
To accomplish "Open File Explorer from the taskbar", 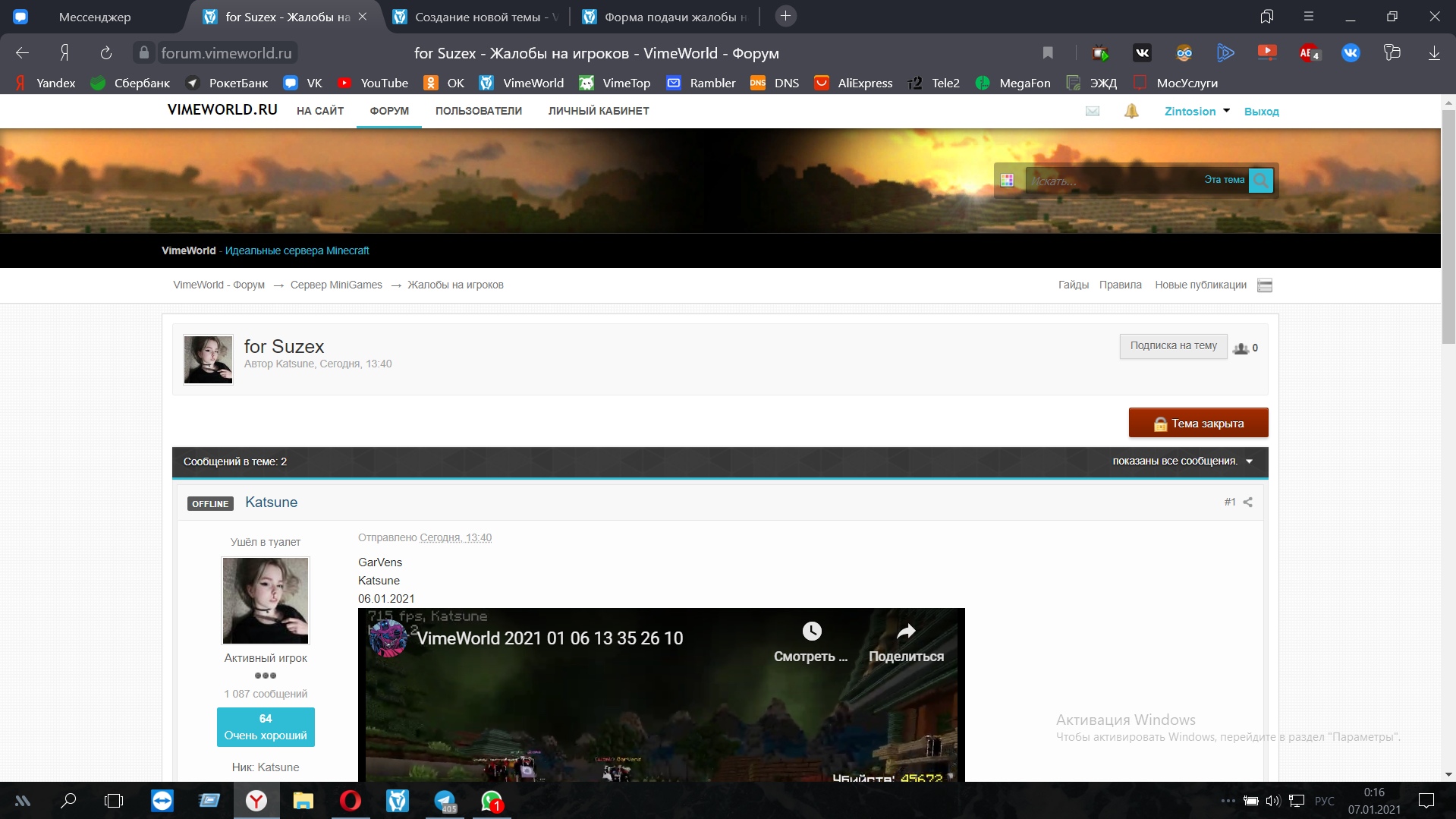I will tap(303, 801).
